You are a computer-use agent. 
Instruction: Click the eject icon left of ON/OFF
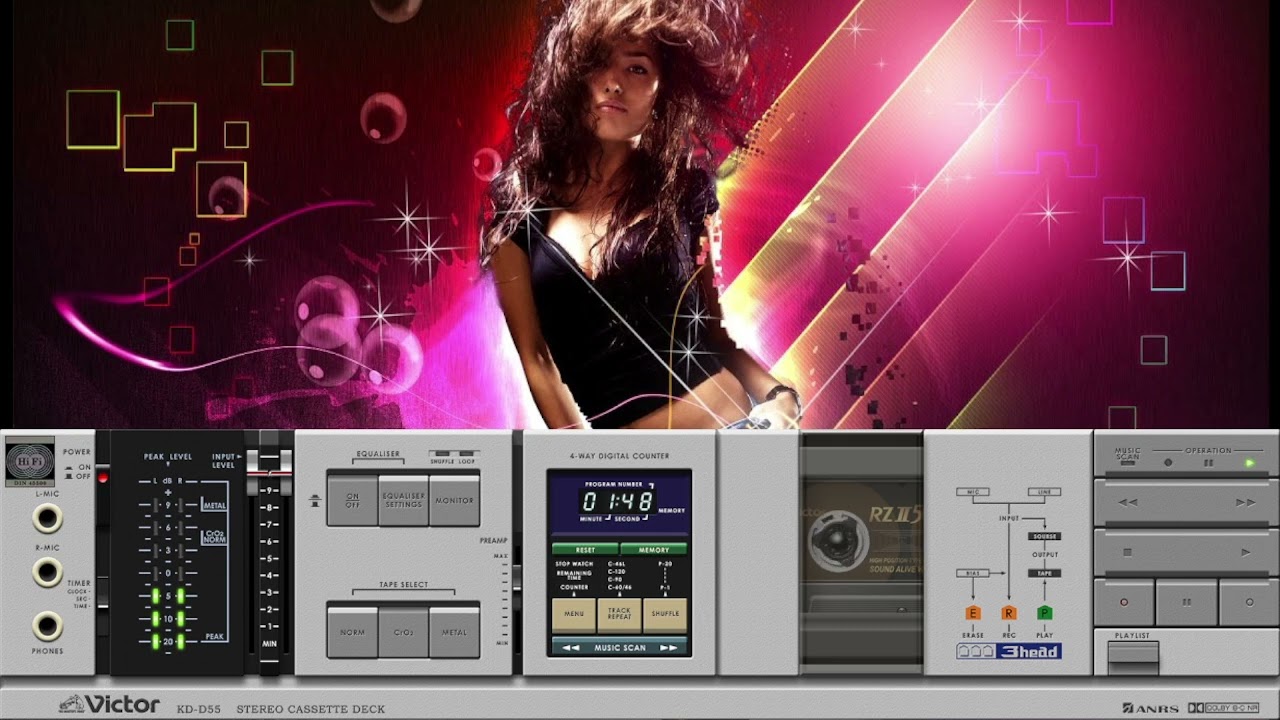315,499
